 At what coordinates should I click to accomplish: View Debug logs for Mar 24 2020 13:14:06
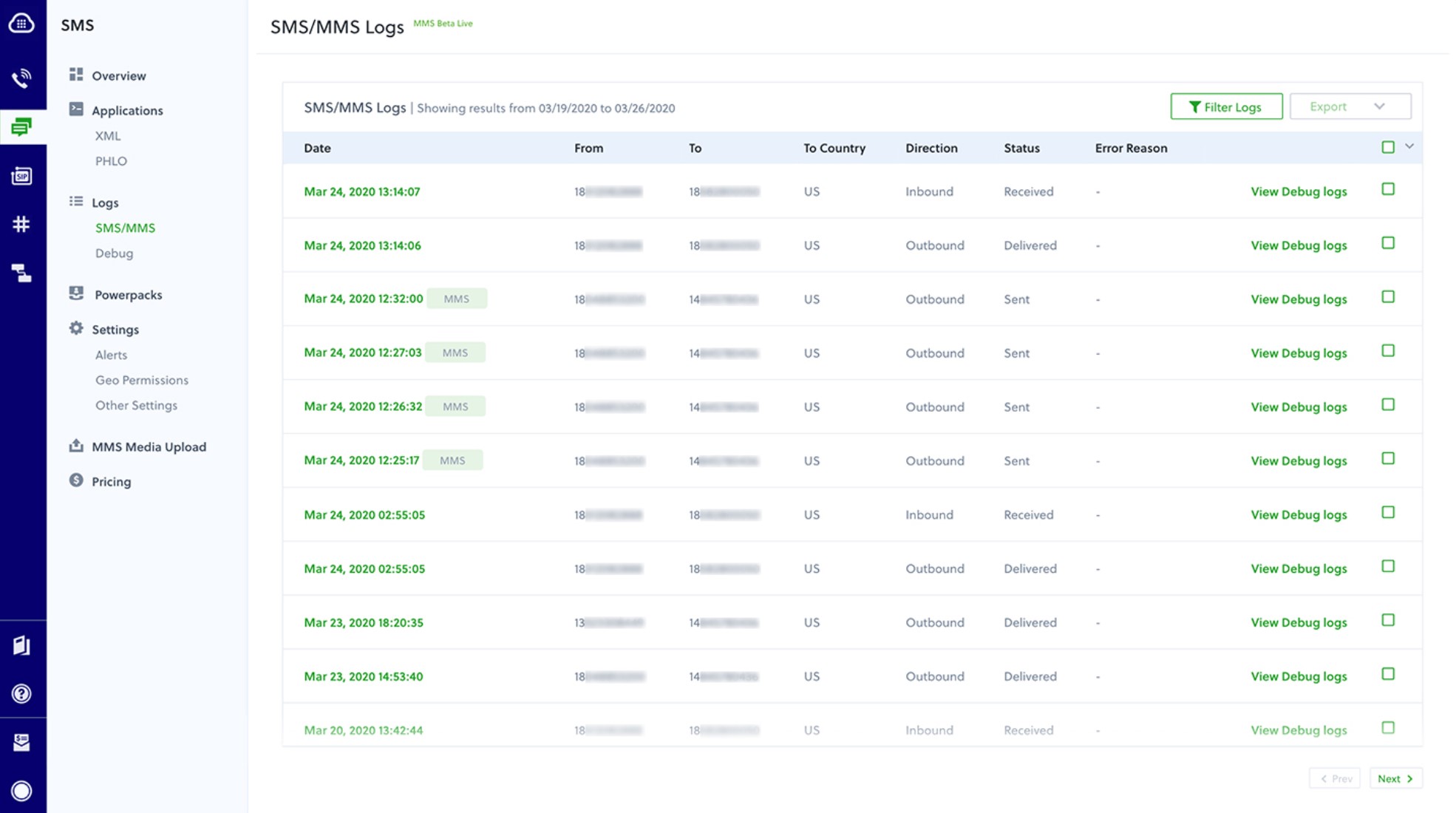[1298, 245]
